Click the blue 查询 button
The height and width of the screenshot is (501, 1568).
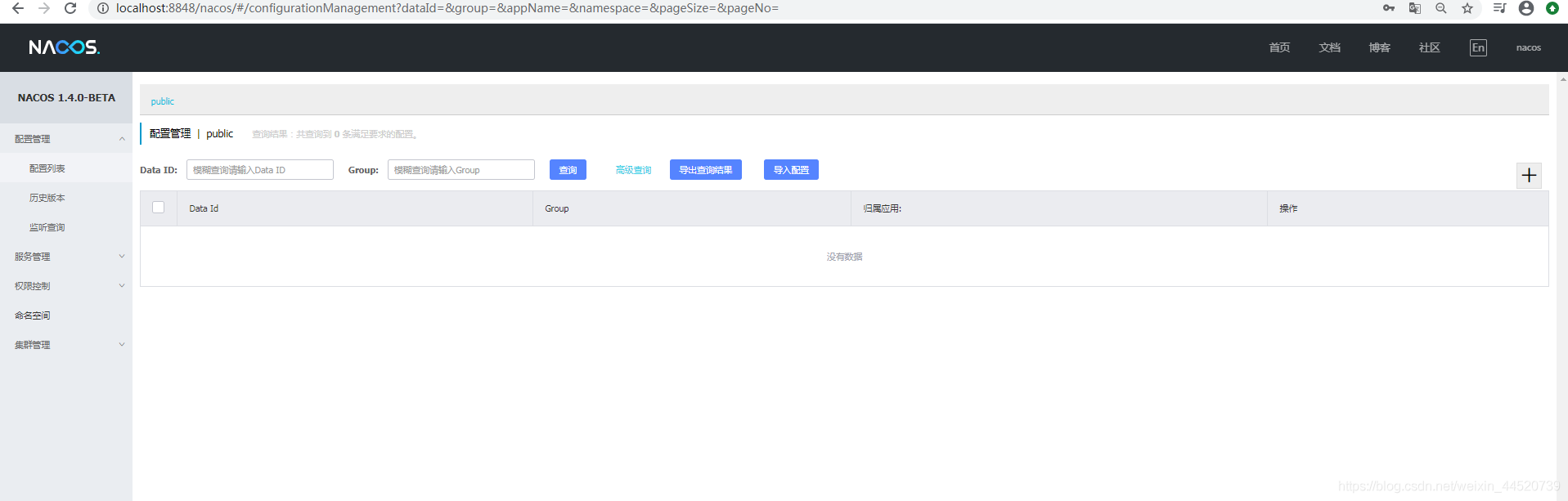tap(568, 170)
